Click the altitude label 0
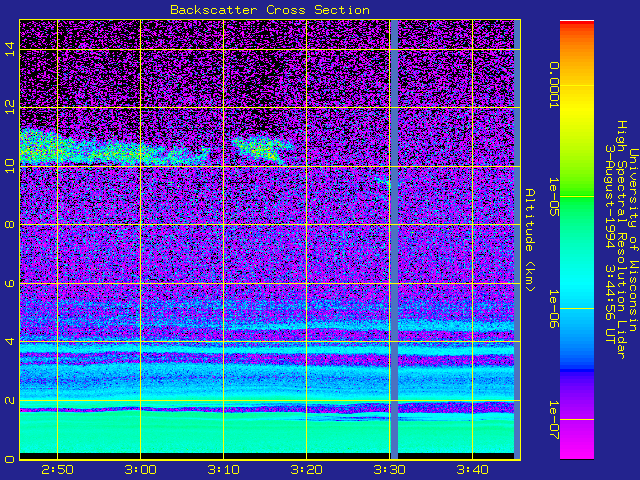This screenshot has height=480, width=640. (x=10, y=459)
